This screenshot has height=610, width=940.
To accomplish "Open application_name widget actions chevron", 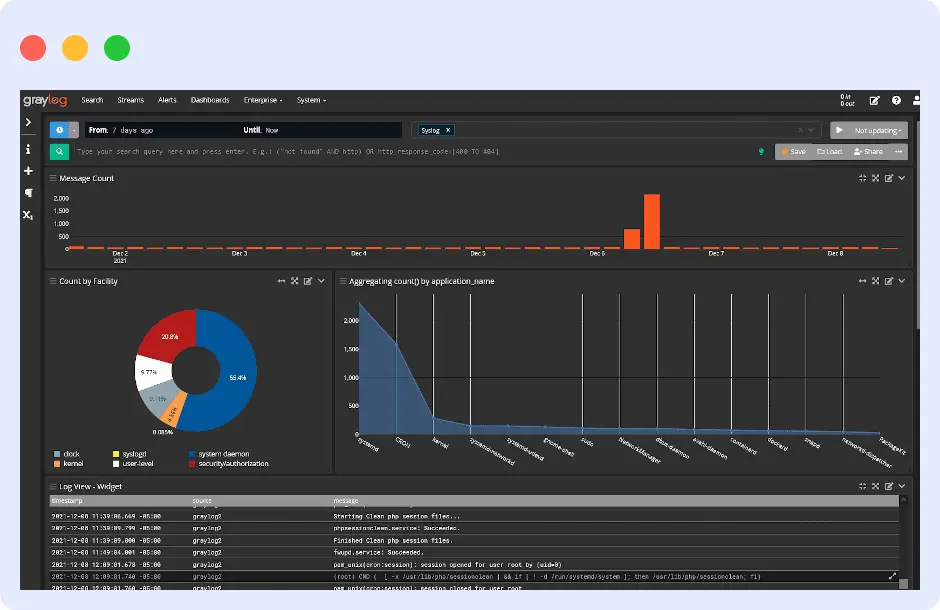I will click(902, 281).
